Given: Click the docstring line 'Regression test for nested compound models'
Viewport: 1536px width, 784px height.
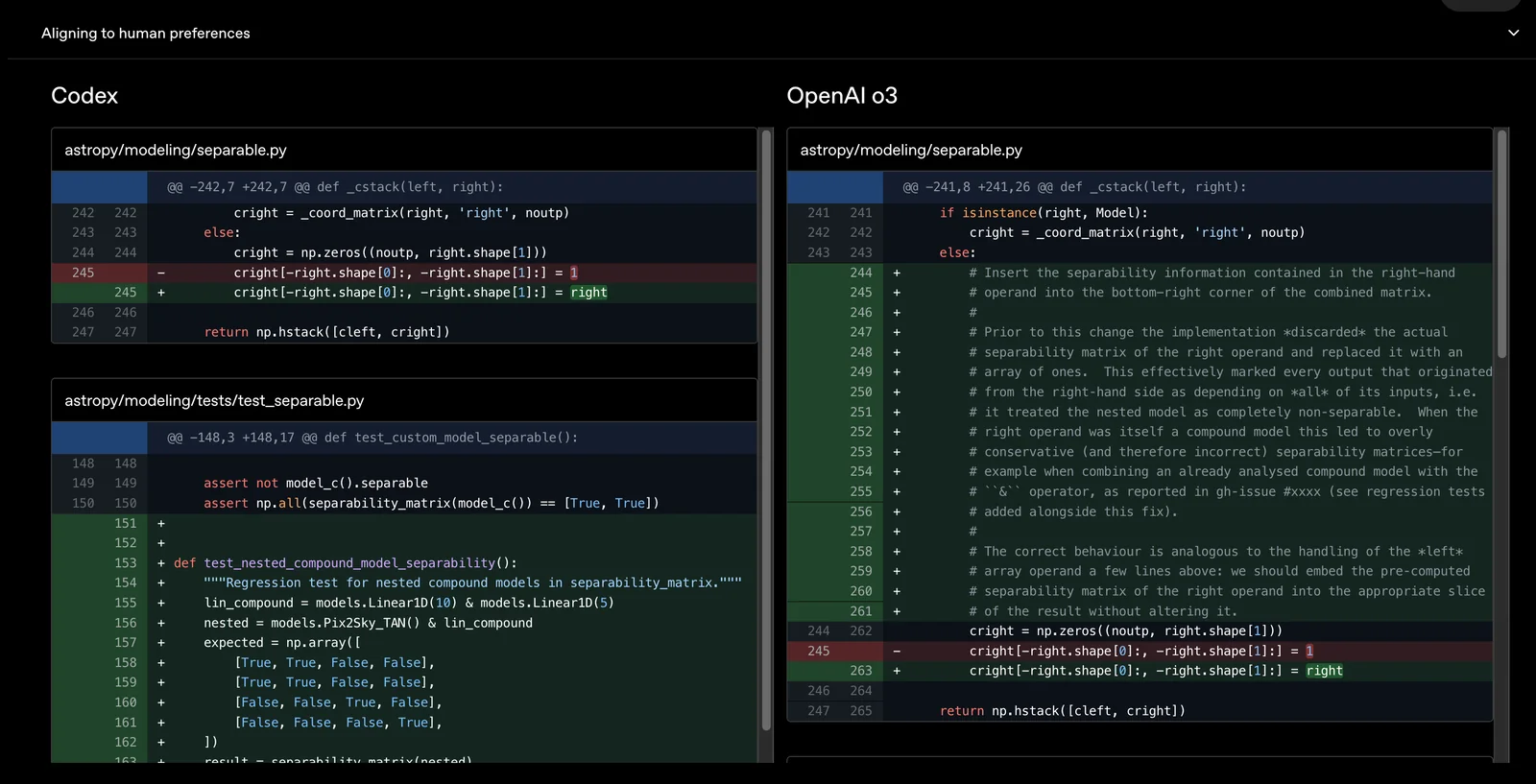Looking at the screenshot, I should coord(472,582).
